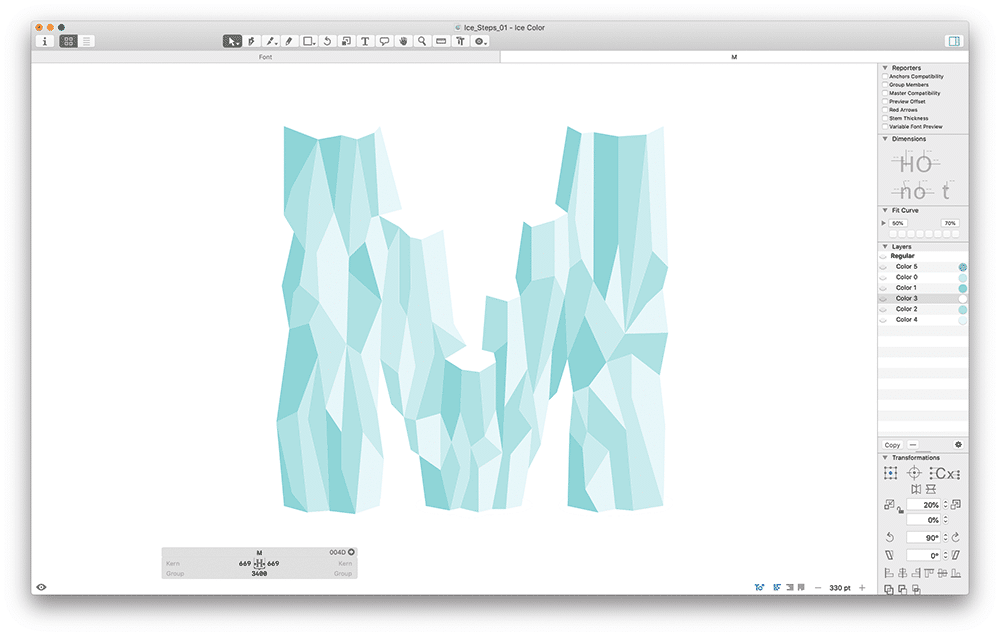Open unicode 004D arrow in info box
Screen dimensions: 1000x636
pos(351,552)
